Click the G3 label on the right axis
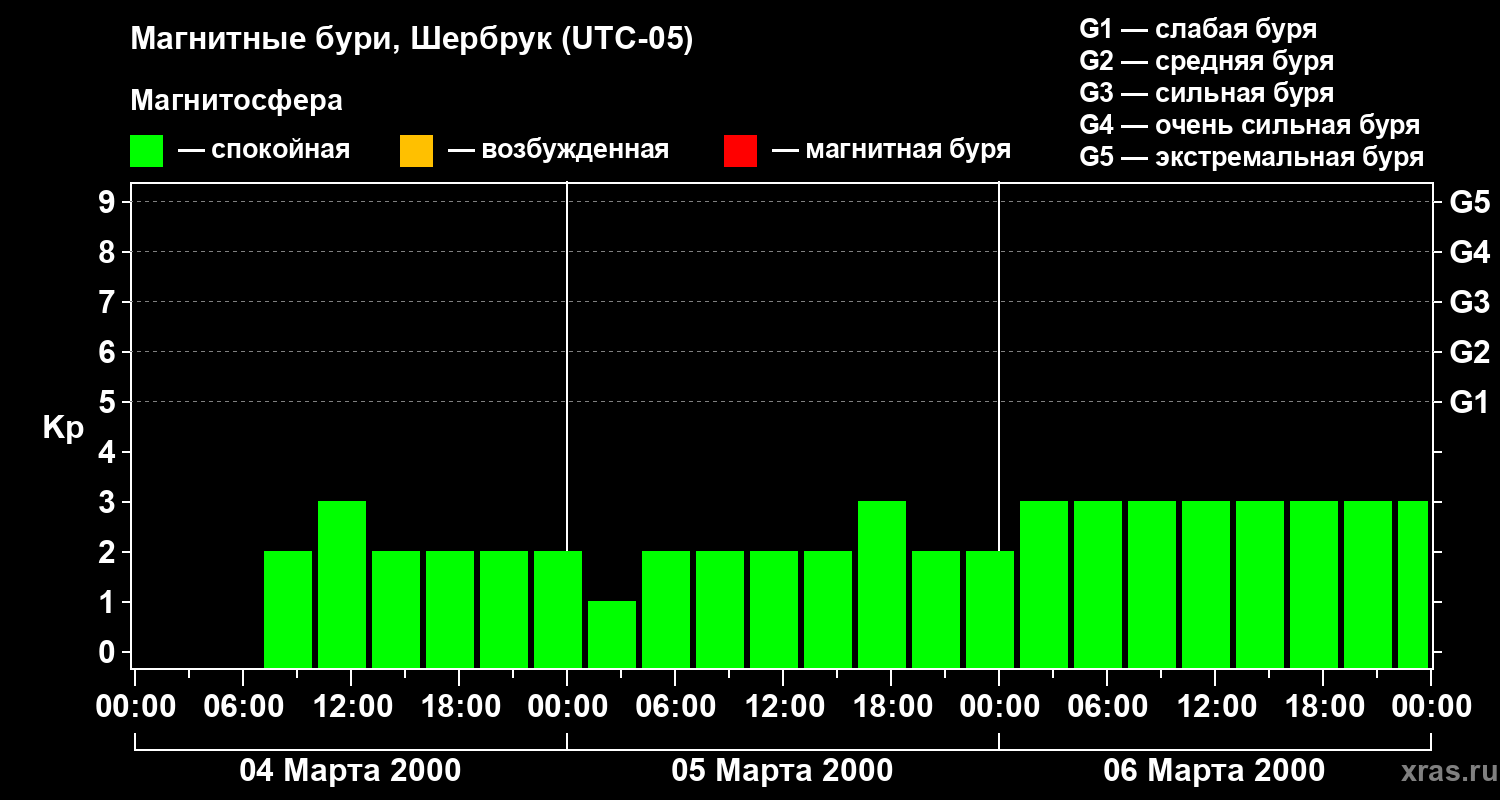Viewport: 1500px width, 800px height. pyautogui.click(x=1470, y=302)
